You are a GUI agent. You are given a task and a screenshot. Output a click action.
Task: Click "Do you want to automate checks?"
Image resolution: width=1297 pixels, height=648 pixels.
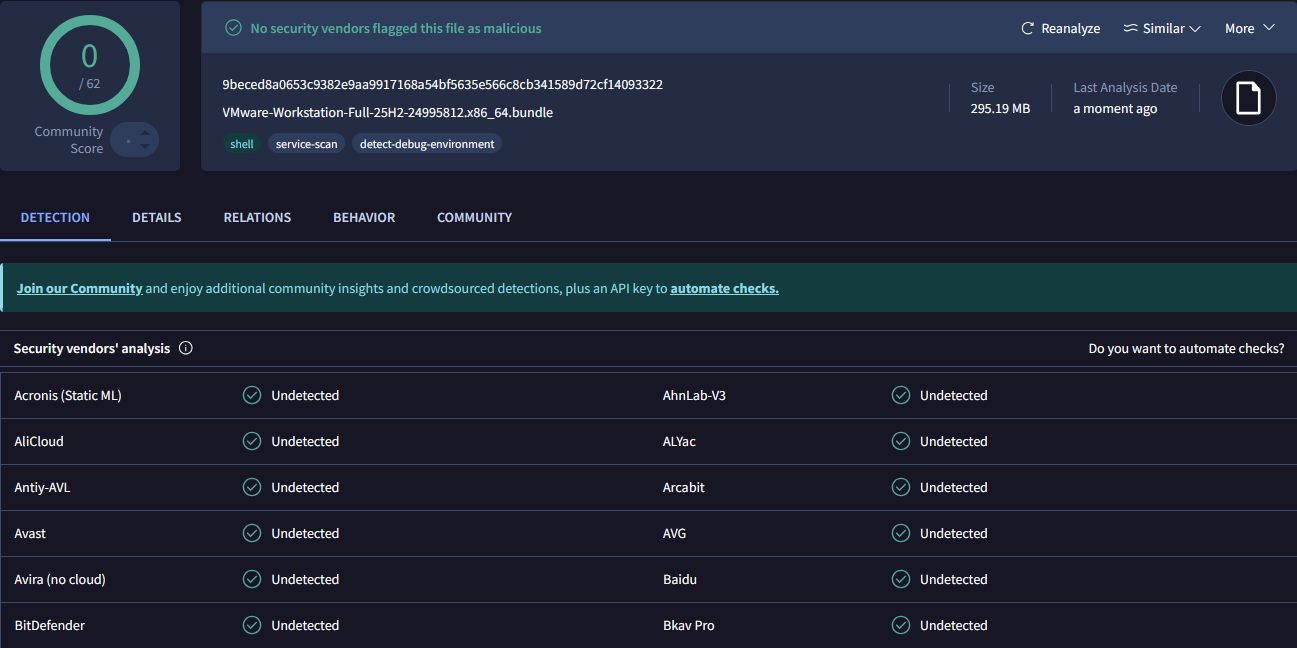coord(1186,349)
